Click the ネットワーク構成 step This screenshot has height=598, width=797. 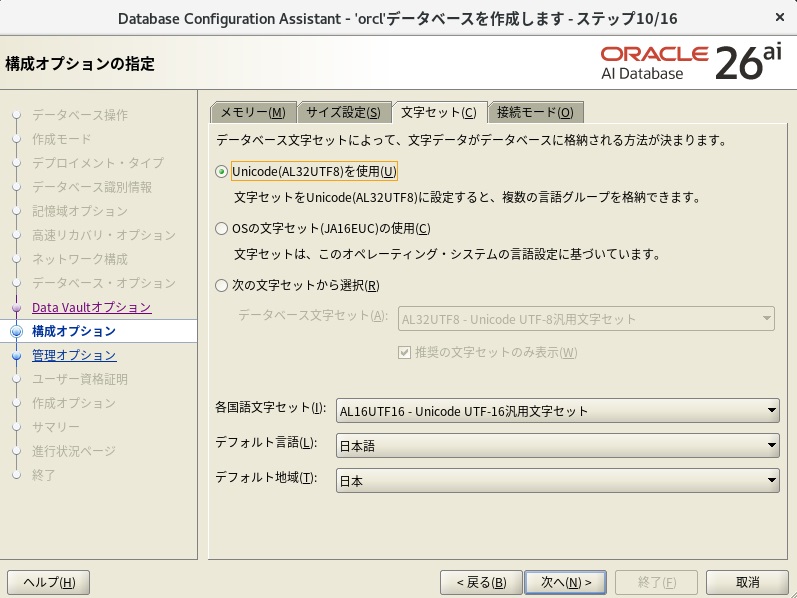(x=80, y=259)
